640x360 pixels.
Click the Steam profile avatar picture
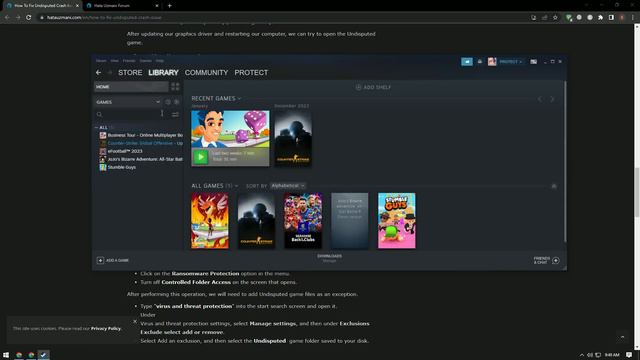(x=492, y=62)
